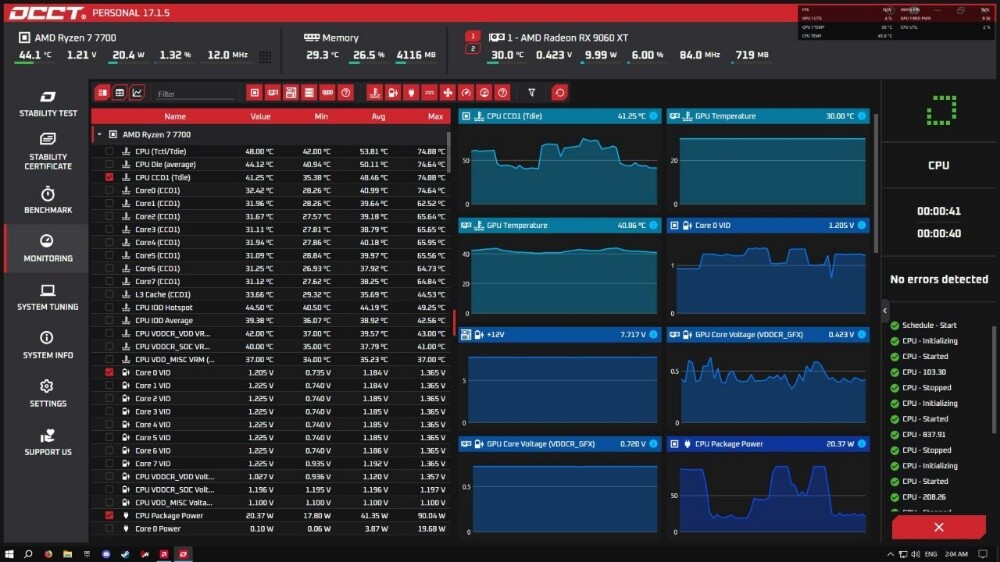1000x562 pixels.
Task: Filter sensors by storage icon
Action: 309,93
